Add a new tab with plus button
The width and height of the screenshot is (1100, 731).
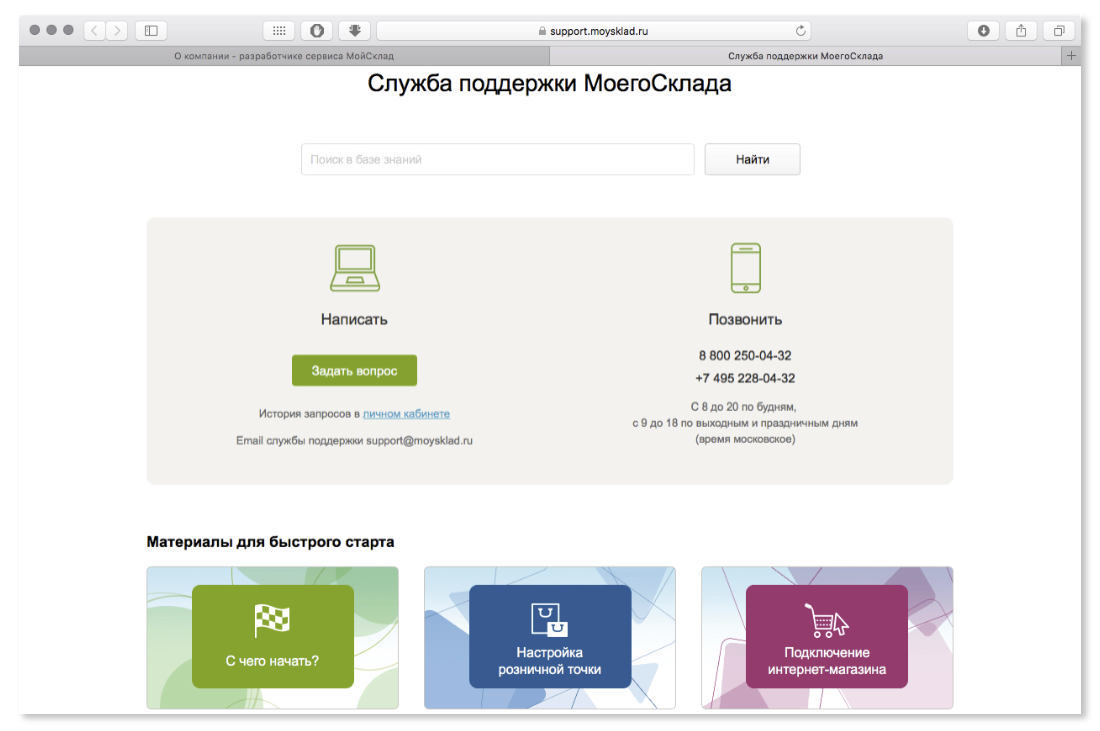(x=1071, y=55)
